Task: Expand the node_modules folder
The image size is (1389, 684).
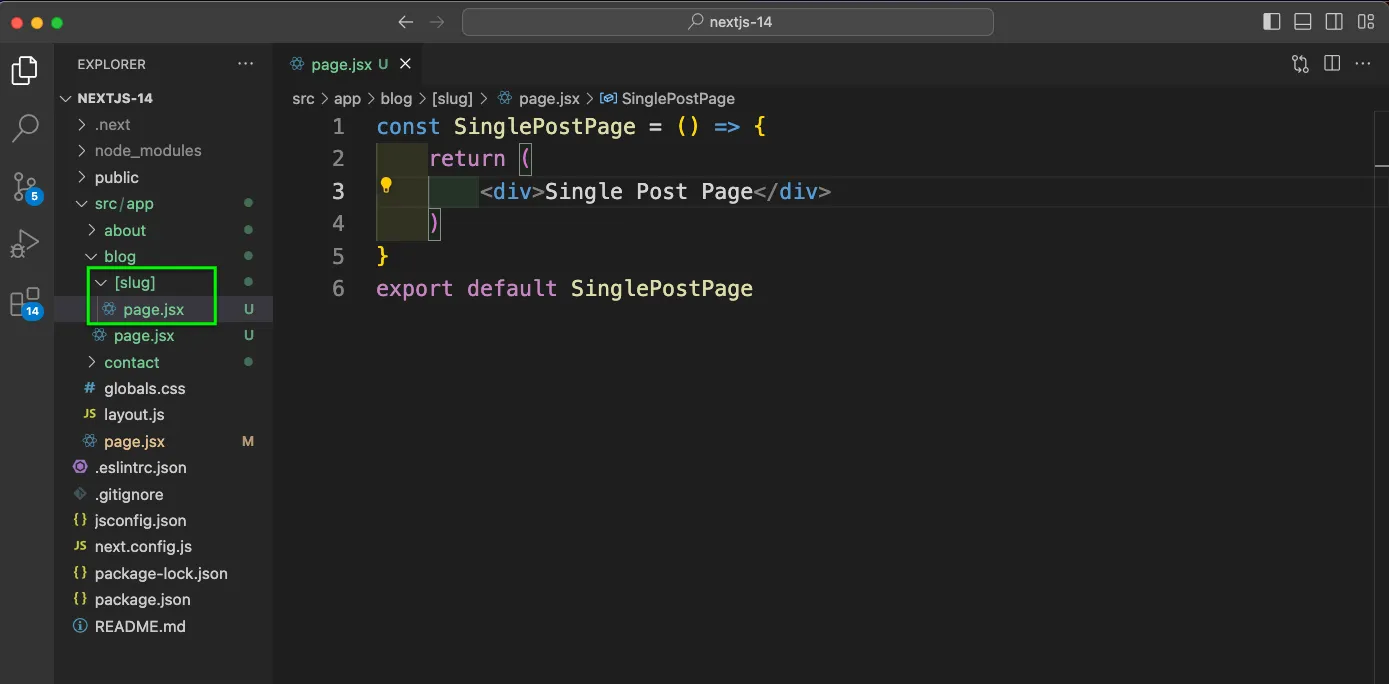Action: 164,151
